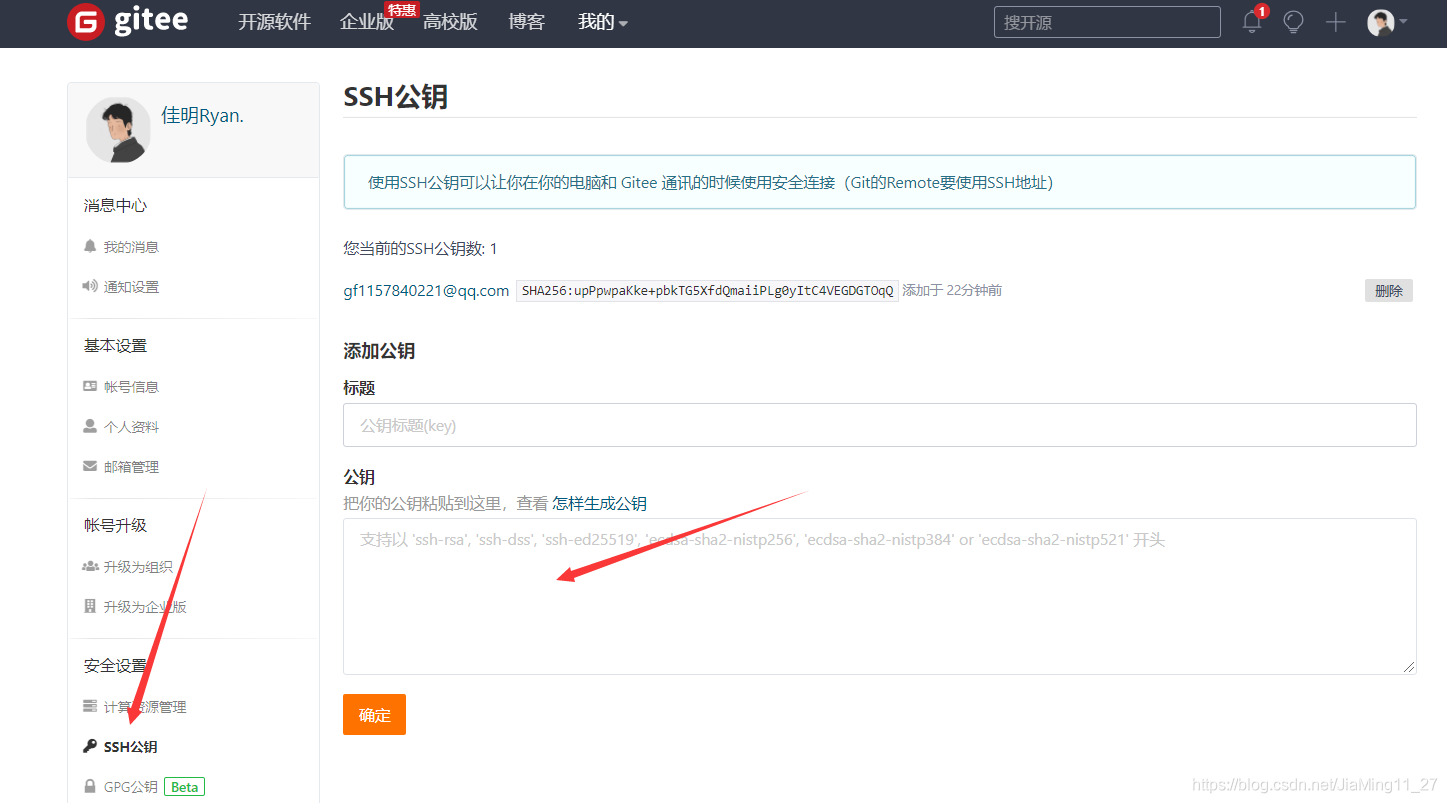Click the key icon beside SSH公钥
The width and height of the screenshot is (1447, 803).
tap(90, 746)
